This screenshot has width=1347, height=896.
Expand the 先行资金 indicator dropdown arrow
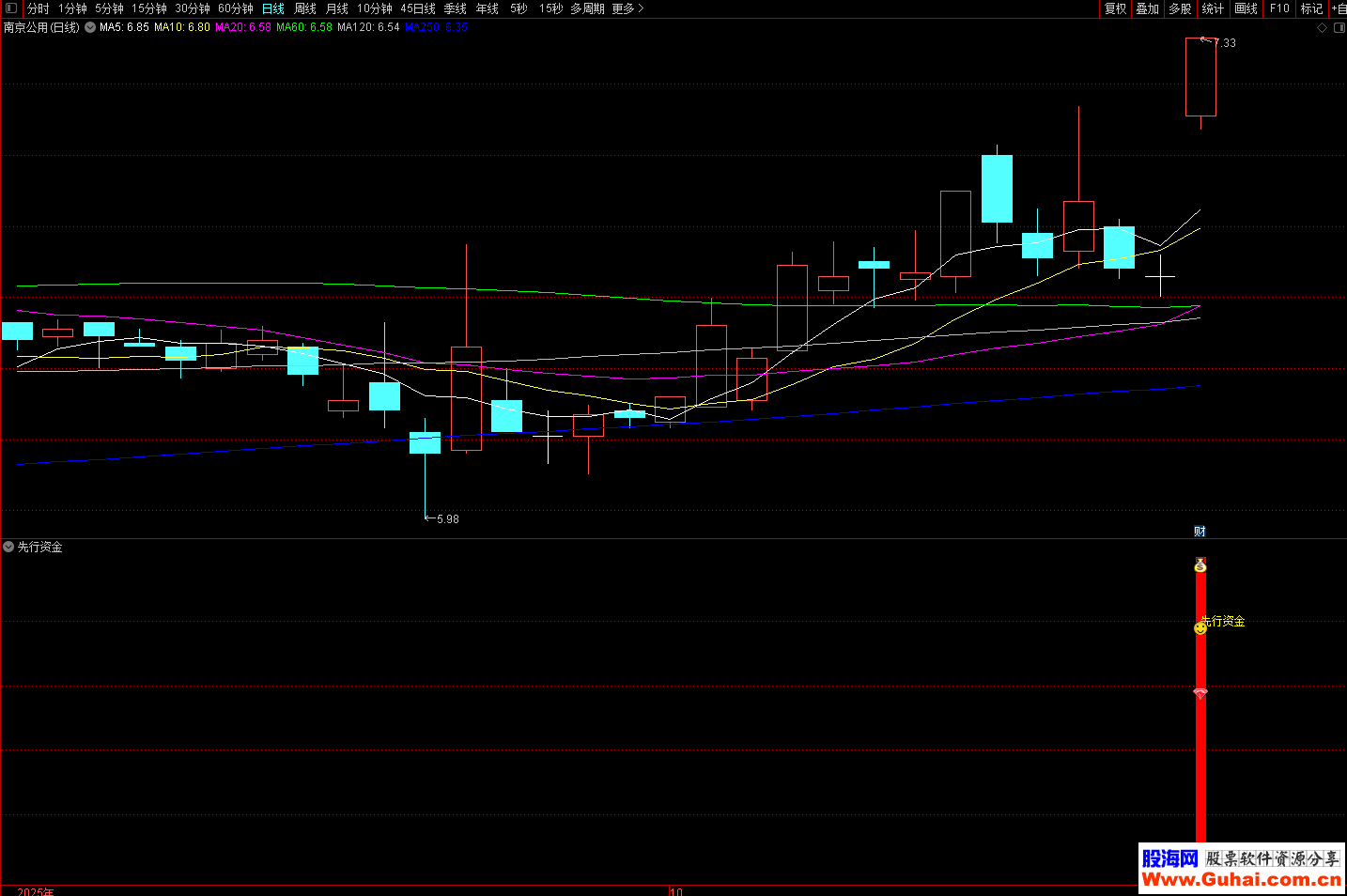click(x=8, y=547)
